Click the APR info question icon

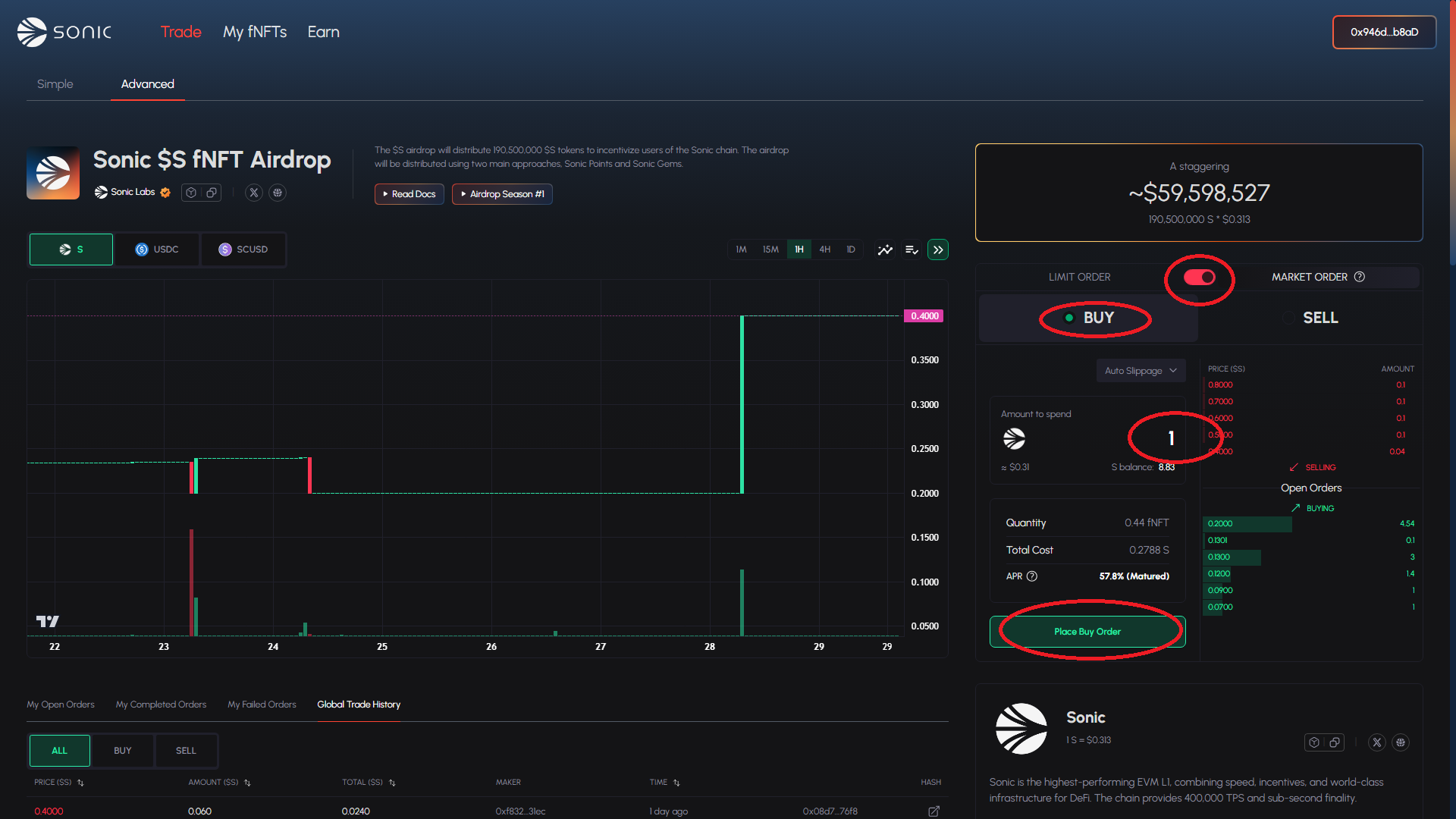pyautogui.click(x=1032, y=576)
